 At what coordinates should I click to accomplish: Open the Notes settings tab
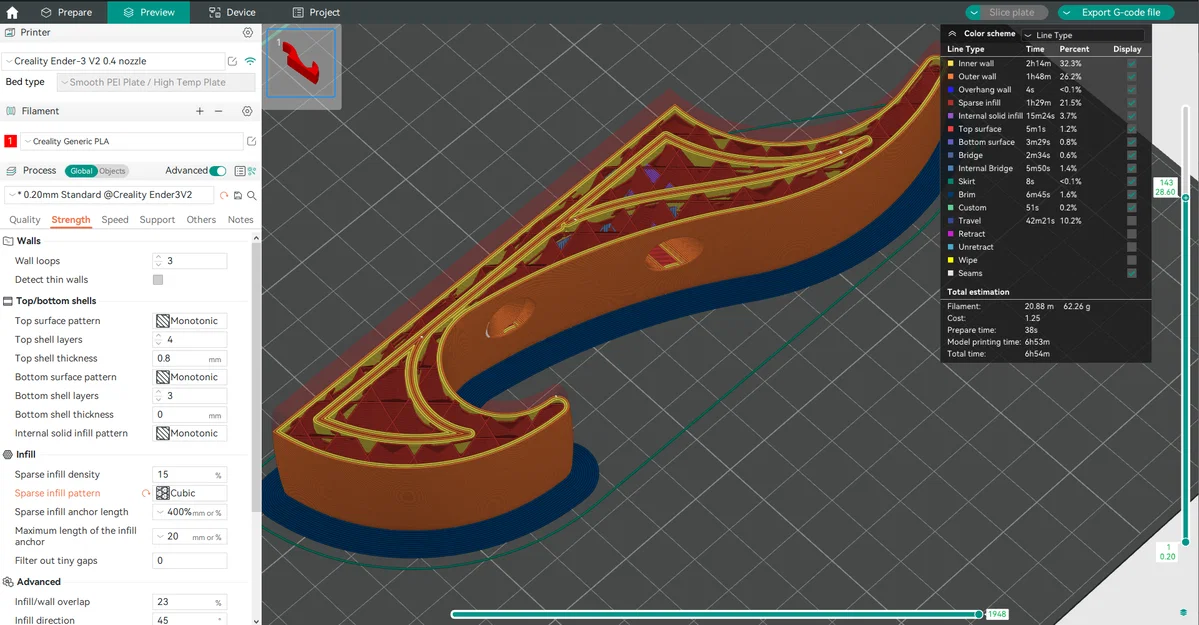pyautogui.click(x=240, y=220)
